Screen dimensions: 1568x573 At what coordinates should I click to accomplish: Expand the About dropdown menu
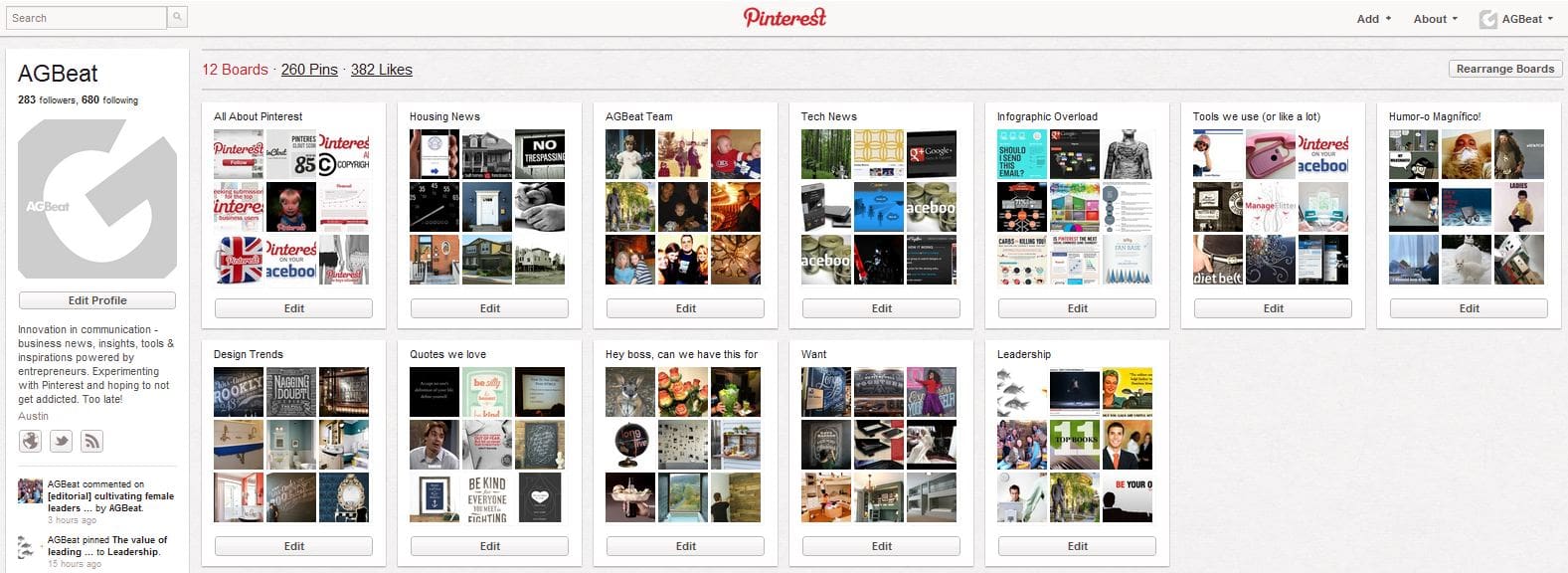coord(1435,19)
